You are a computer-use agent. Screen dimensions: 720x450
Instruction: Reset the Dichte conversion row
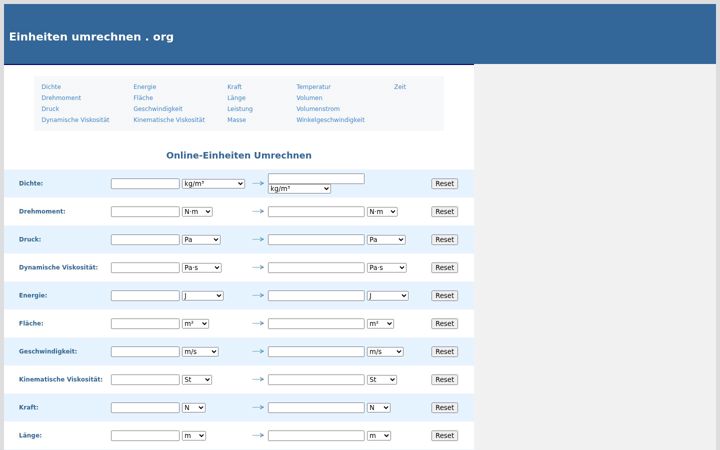pos(444,184)
